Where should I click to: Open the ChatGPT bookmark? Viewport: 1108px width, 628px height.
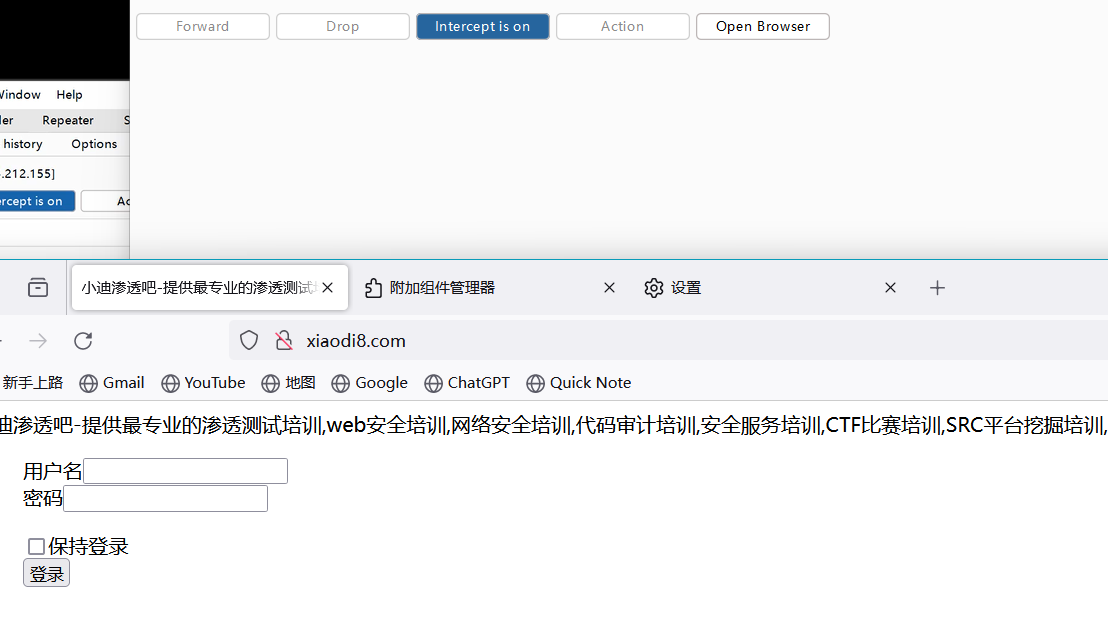point(467,383)
